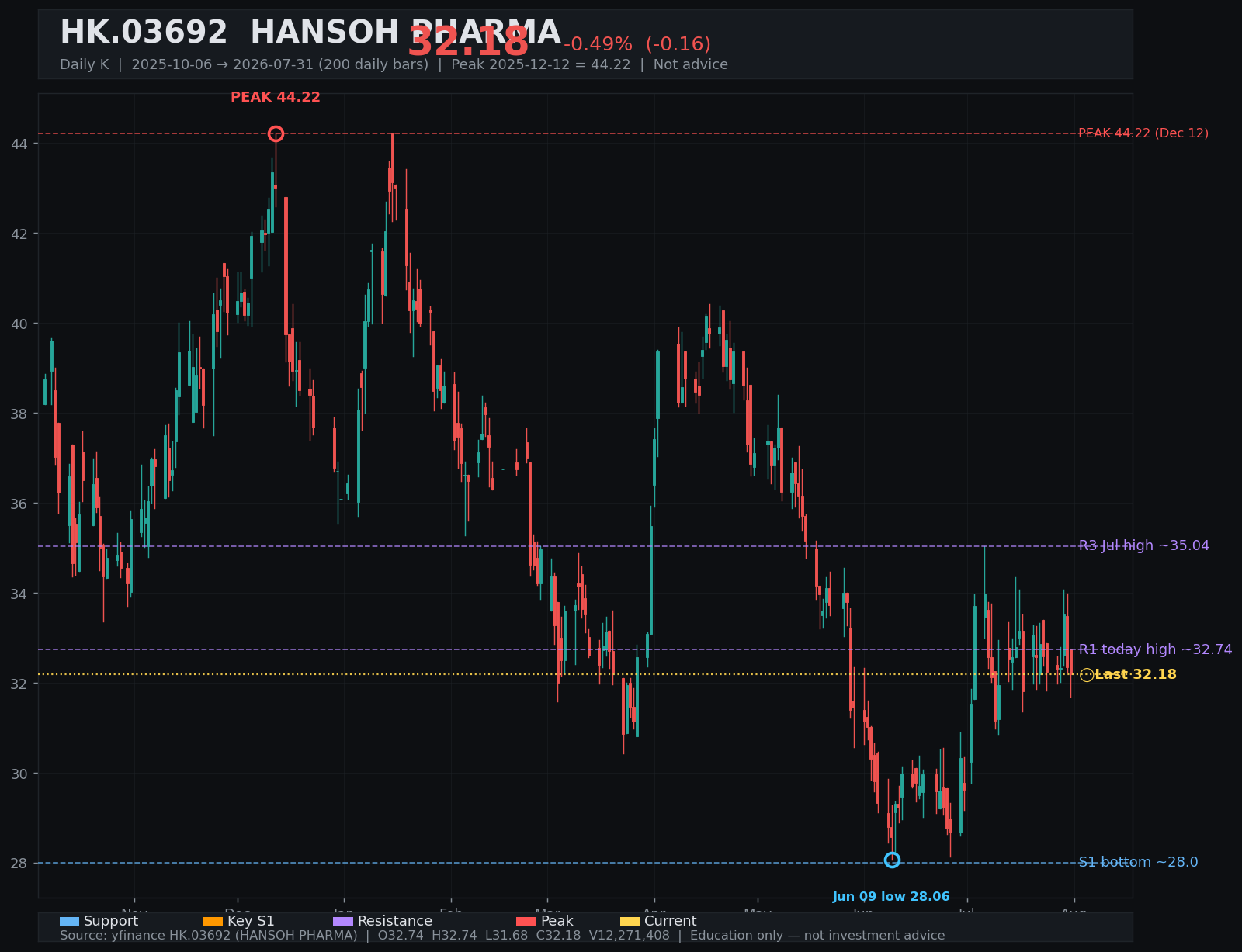This screenshot has height=952, width=1242.
Task: Select the orange Key S1 legend swatch
Action: (x=213, y=922)
